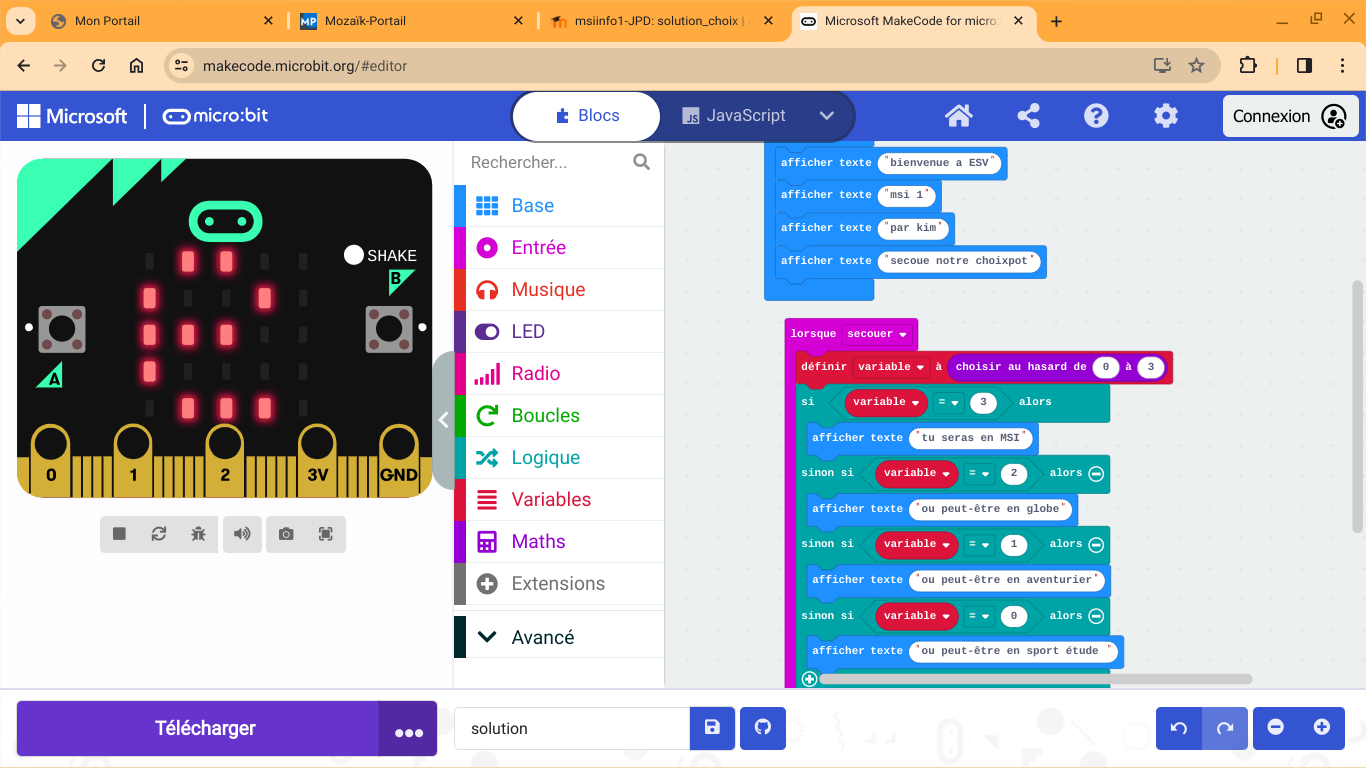The height and width of the screenshot is (768, 1366).
Task: Reload the browser page
Action: click(x=98, y=66)
